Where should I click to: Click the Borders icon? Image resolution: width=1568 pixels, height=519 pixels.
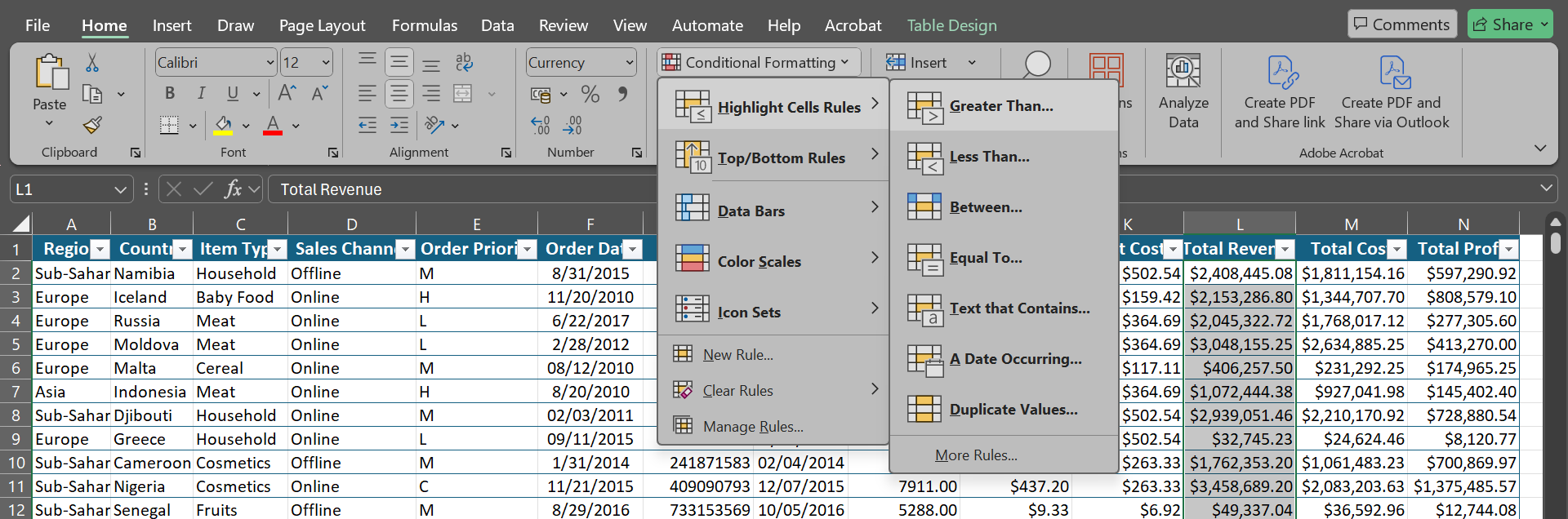pyautogui.click(x=169, y=125)
